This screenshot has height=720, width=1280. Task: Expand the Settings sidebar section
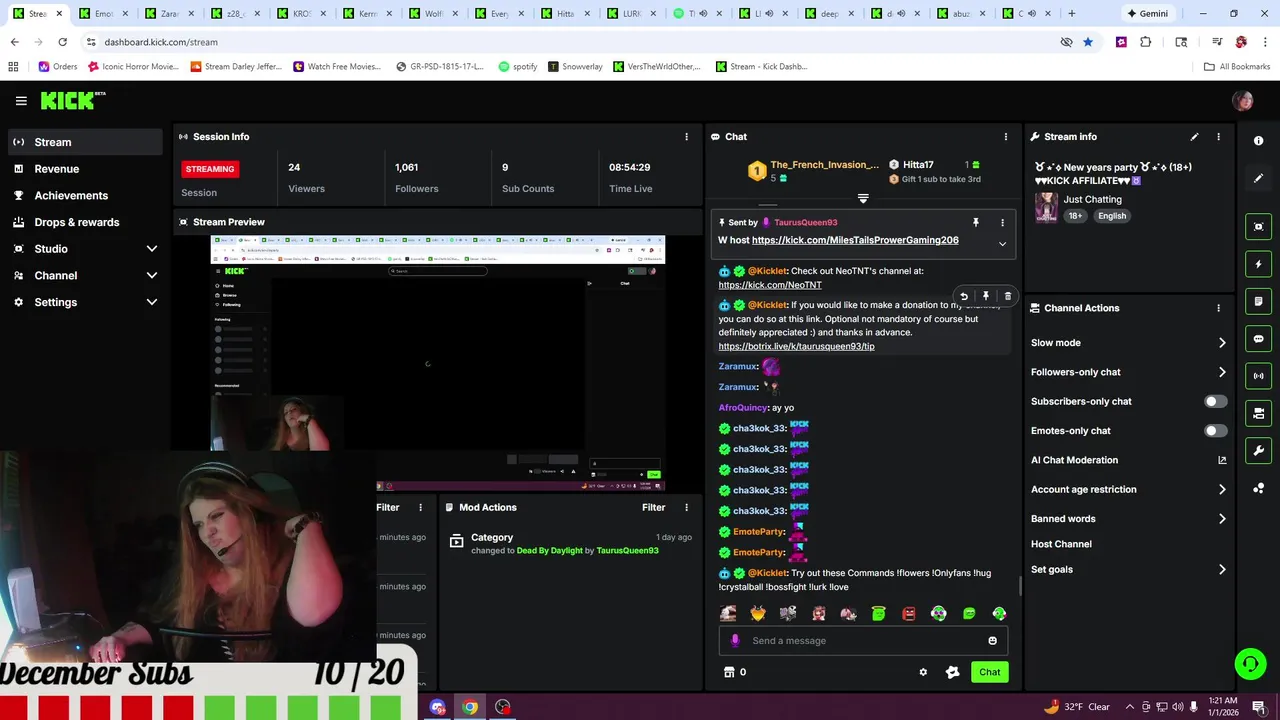[152, 302]
